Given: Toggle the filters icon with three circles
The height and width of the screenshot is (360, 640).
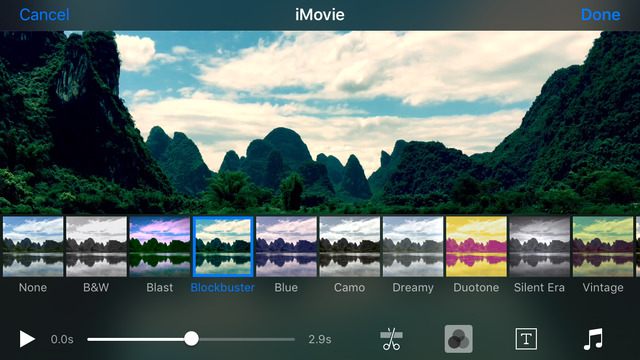Looking at the screenshot, I should coord(458,339).
